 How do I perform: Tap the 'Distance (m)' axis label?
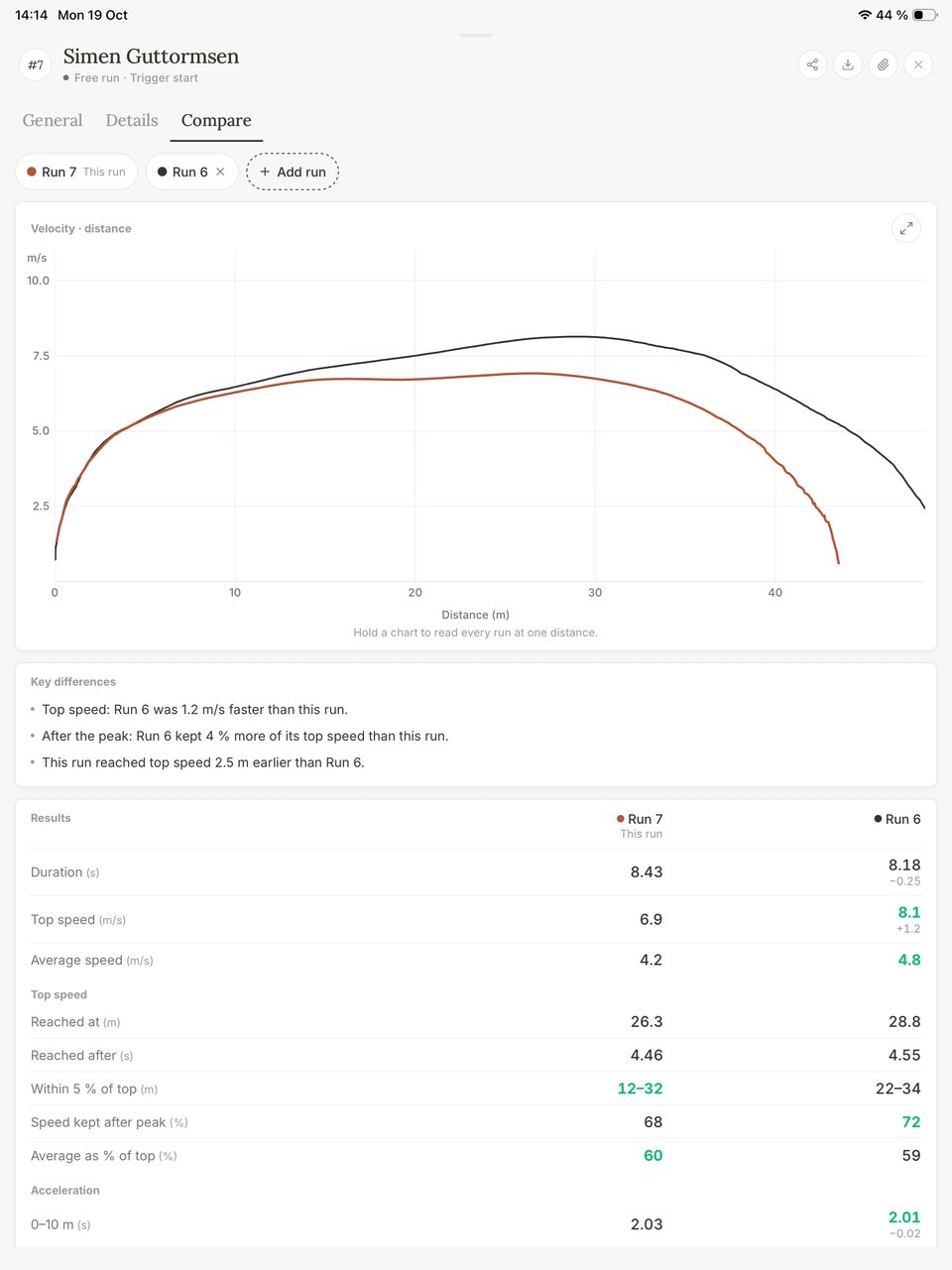pyautogui.click(x=476, y=615)
